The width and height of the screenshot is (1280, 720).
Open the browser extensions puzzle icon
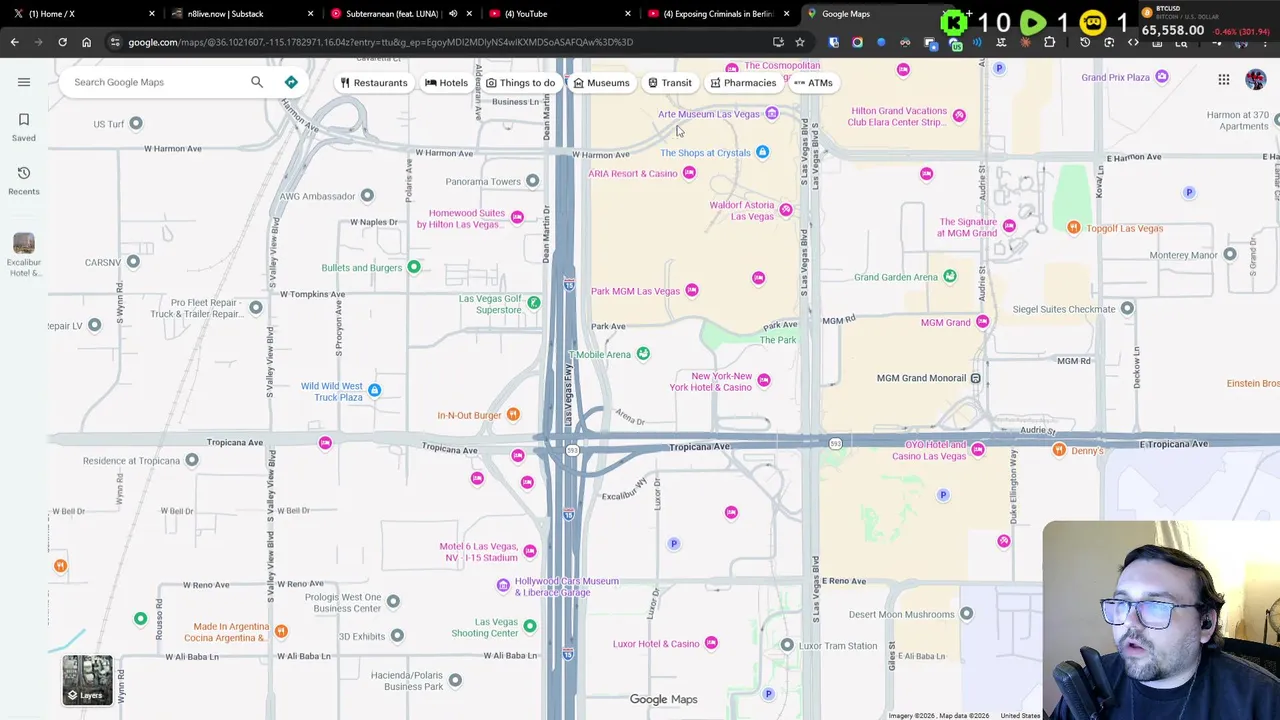[1049, 42]
